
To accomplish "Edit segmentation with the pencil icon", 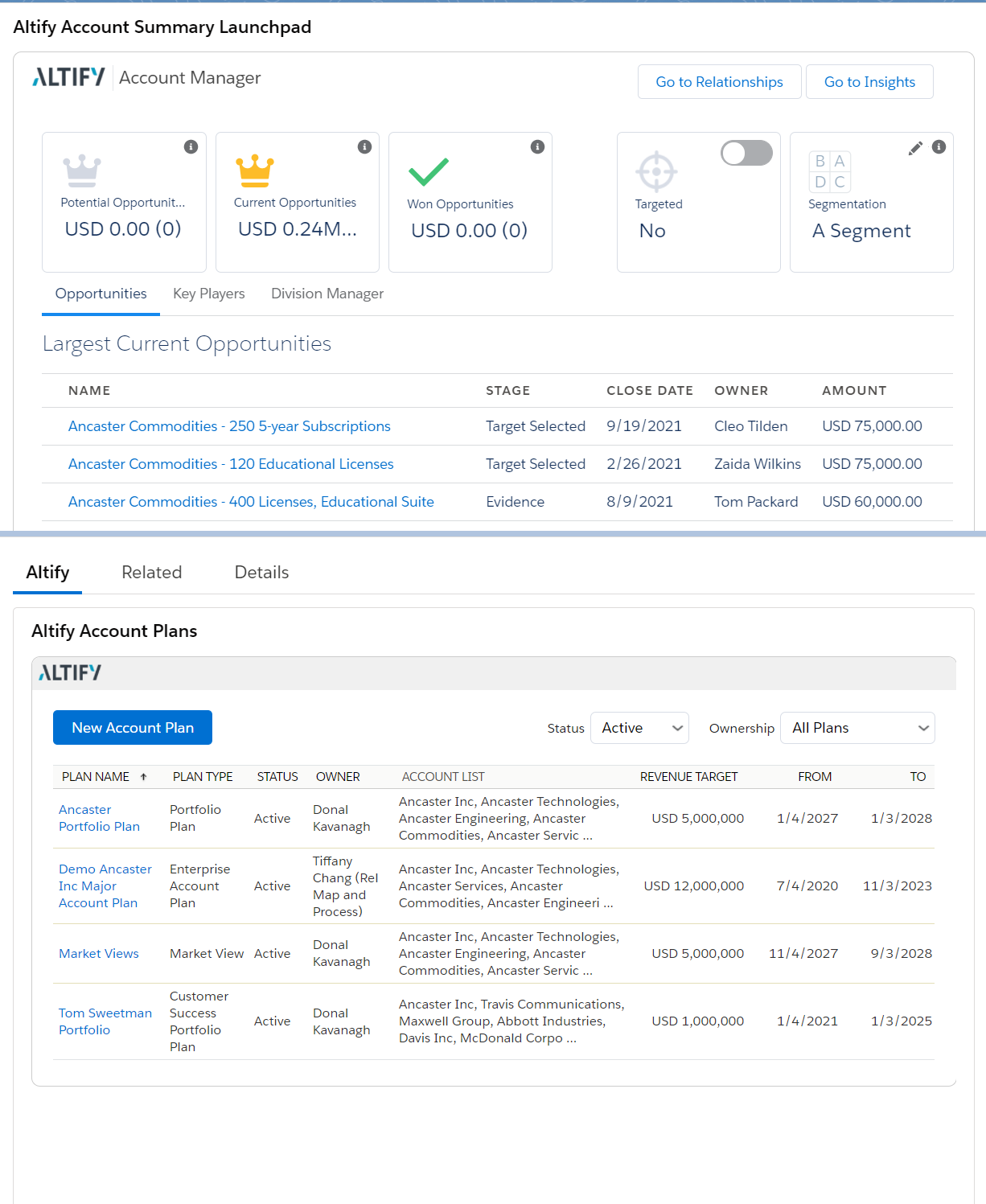I will 915,148.
